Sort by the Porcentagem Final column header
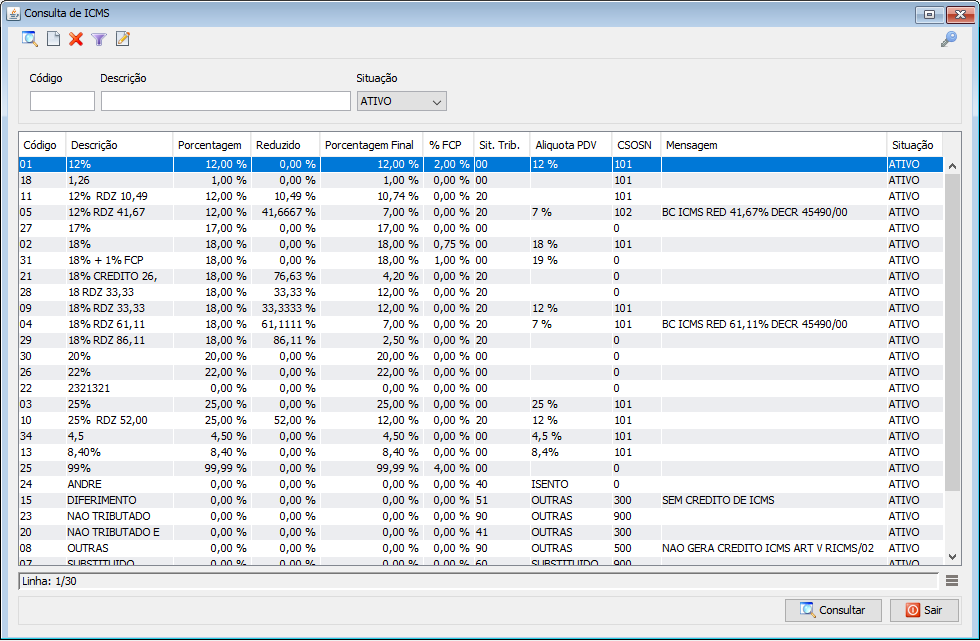This screenshot has width=980, height=641. [x=371, y=145]
